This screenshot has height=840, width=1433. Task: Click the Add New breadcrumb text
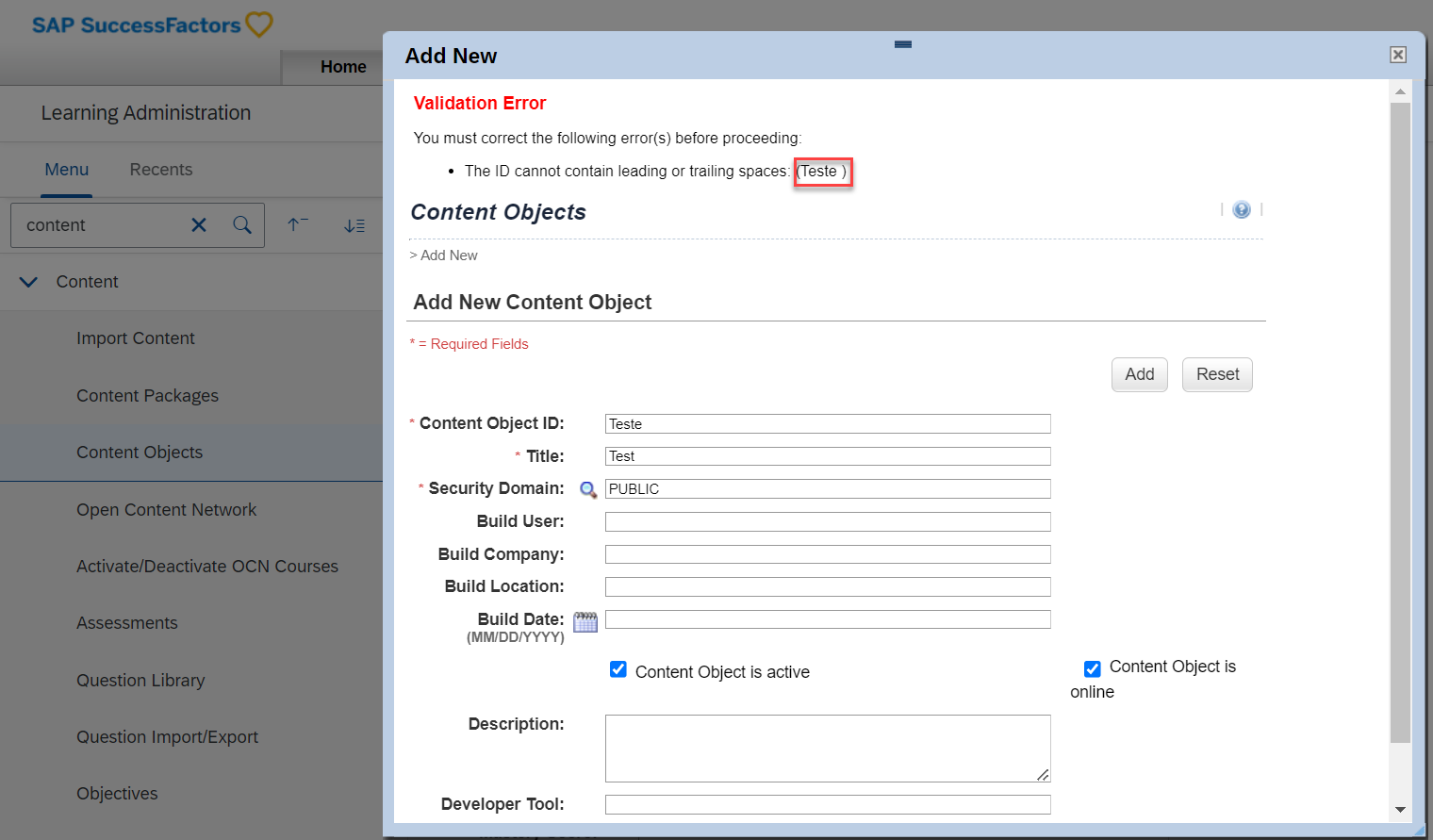pyautogui.click(x=449, y=255)
